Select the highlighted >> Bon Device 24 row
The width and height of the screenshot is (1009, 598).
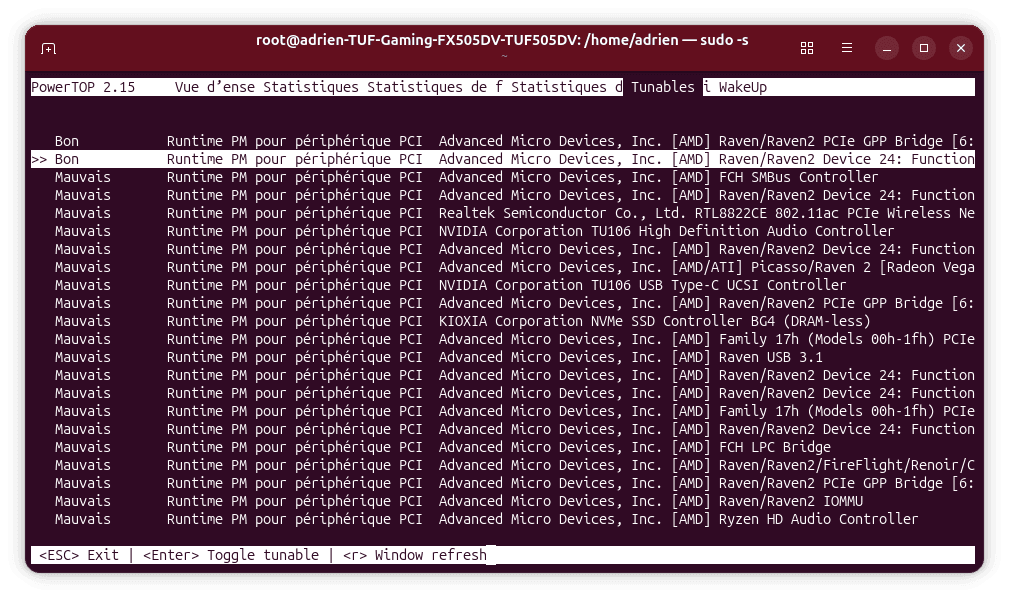503,159
